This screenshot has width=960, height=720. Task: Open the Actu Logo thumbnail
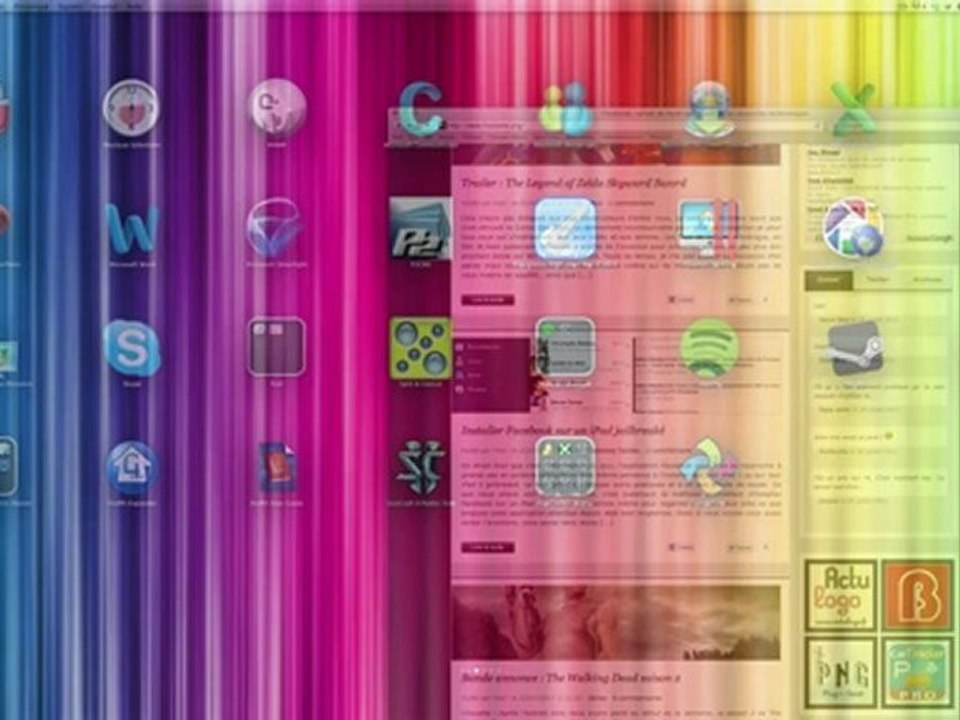pyautogui.click(x=841, y=595)
